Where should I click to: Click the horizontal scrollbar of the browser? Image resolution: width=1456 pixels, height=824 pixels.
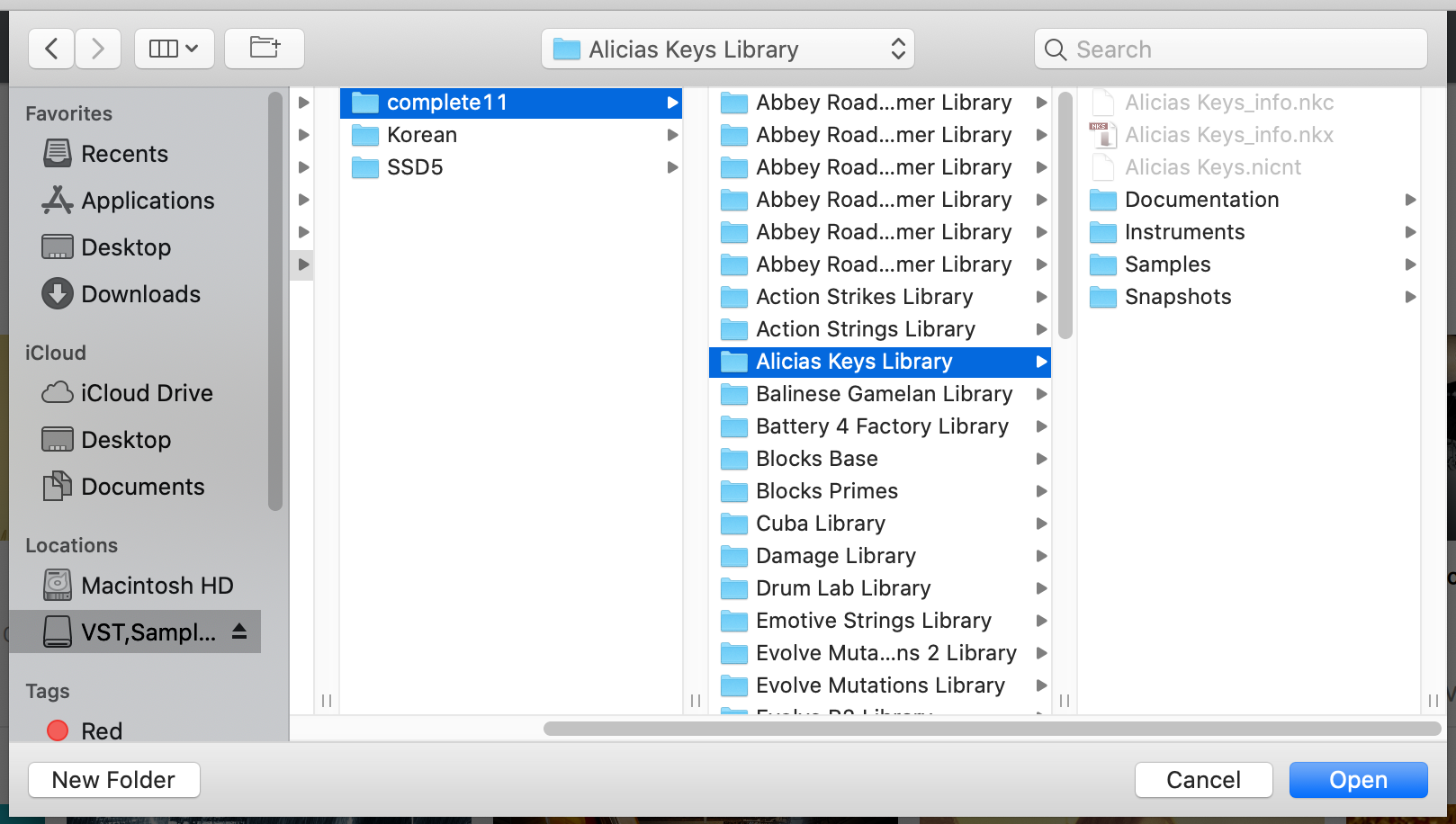[993, 729]
